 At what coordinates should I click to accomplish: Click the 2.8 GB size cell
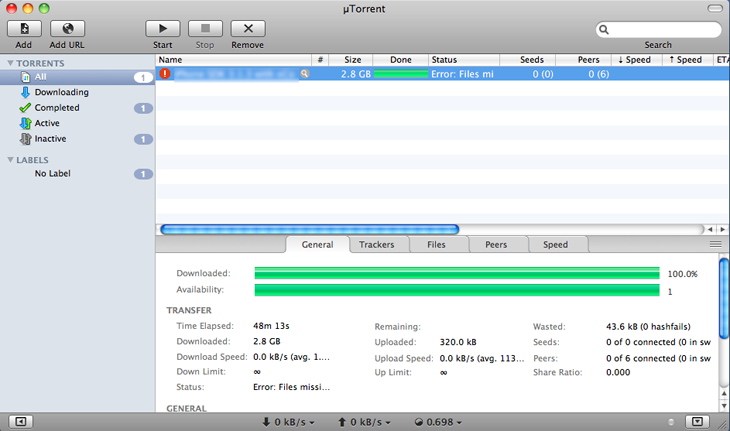tap(356, 74)
